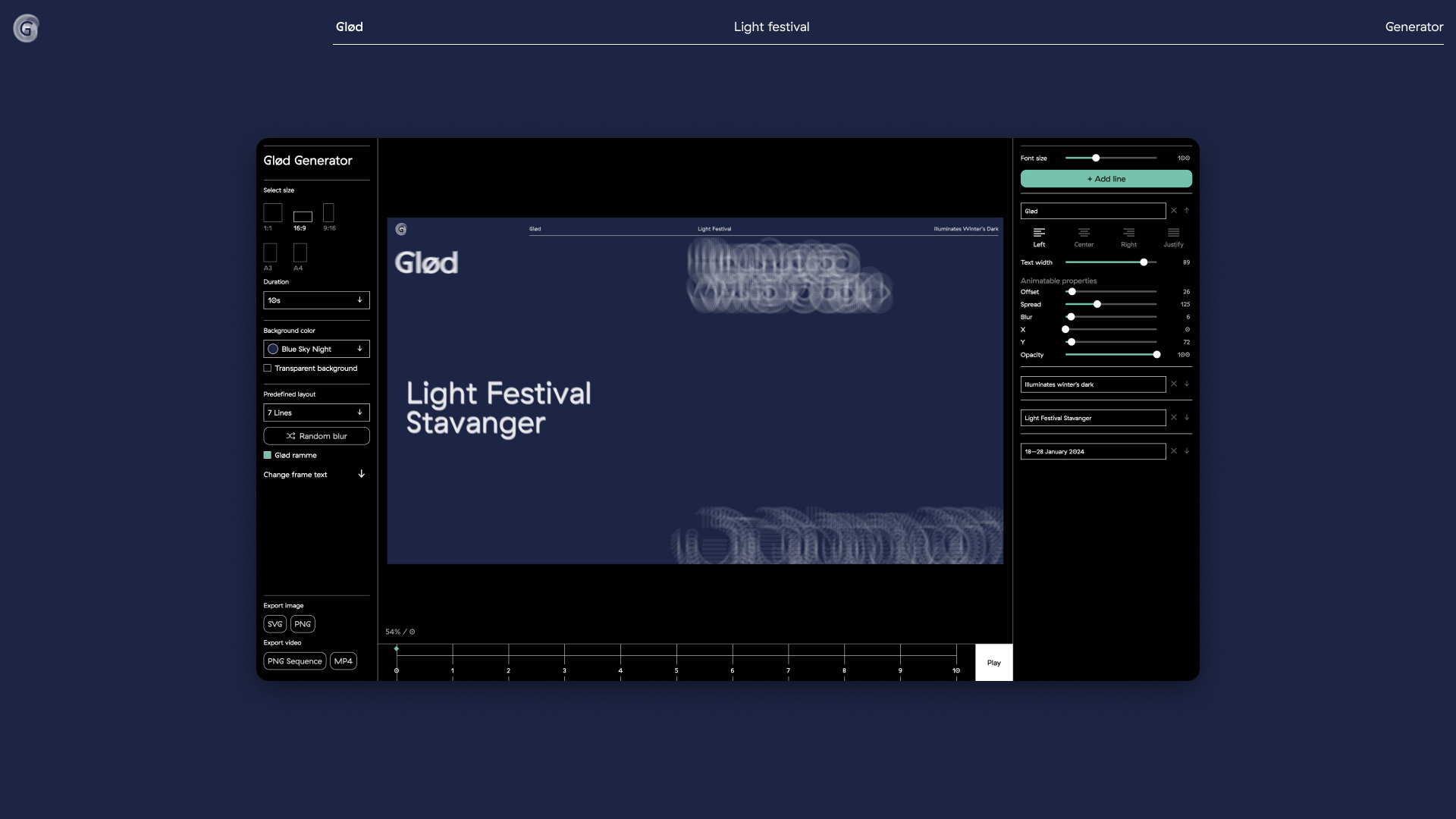Remove the Glød text line
The width and height of the screenshot is (1456, 819).
(x=1173, y=211)
